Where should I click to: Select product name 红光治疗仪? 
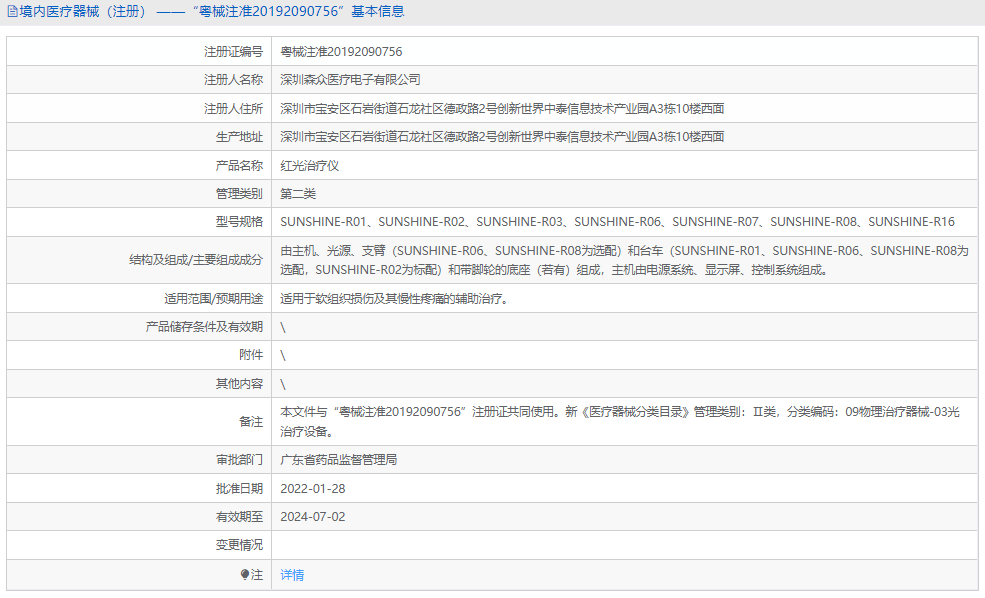click(310, 165)
